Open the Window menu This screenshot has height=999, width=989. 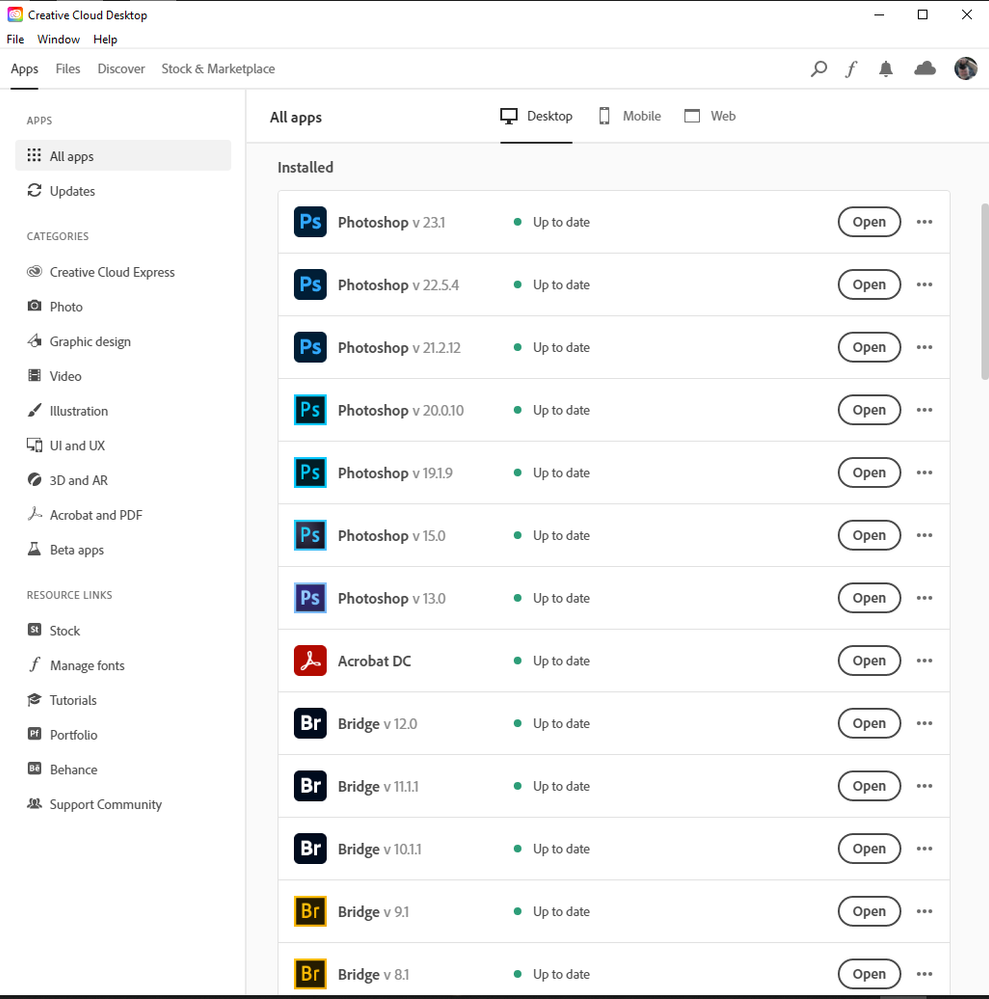[x=59, y=40]
